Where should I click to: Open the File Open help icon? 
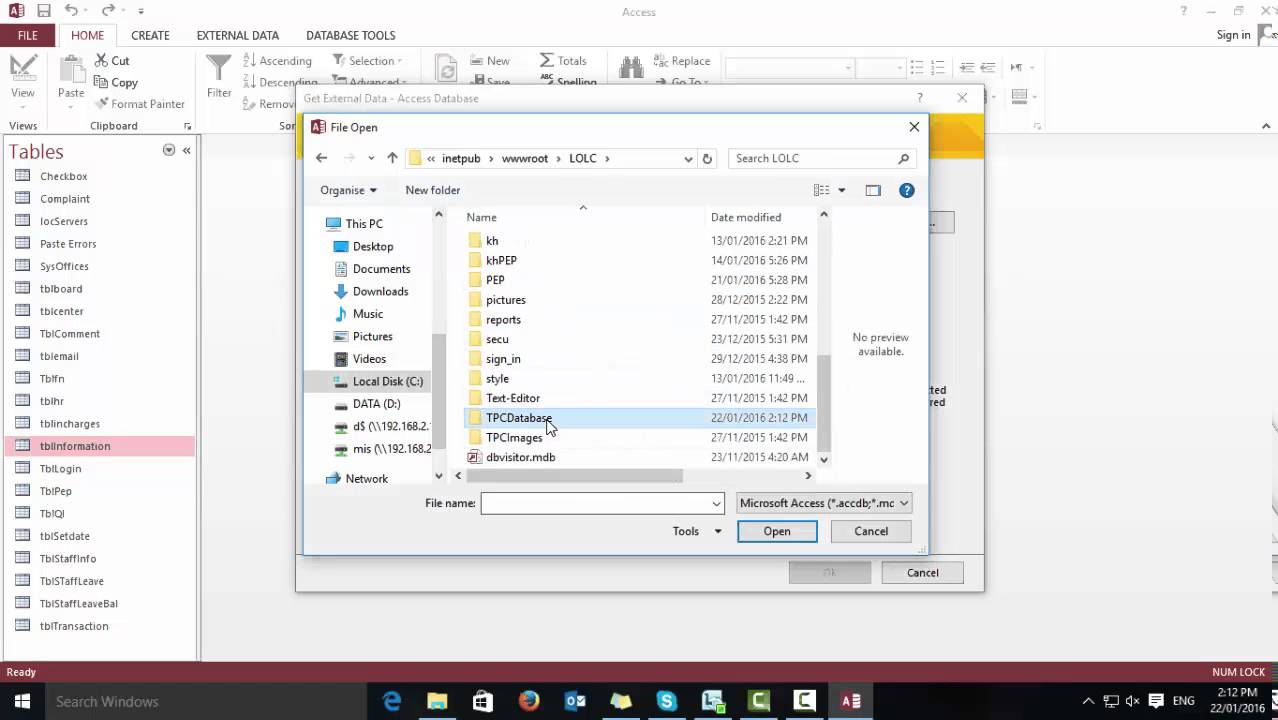coord(907,190)
